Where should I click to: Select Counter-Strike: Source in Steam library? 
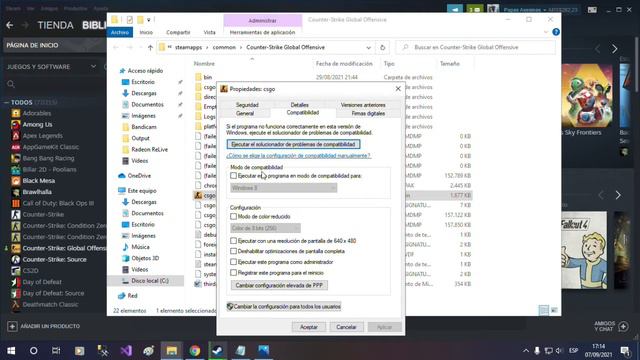(54, 259)
